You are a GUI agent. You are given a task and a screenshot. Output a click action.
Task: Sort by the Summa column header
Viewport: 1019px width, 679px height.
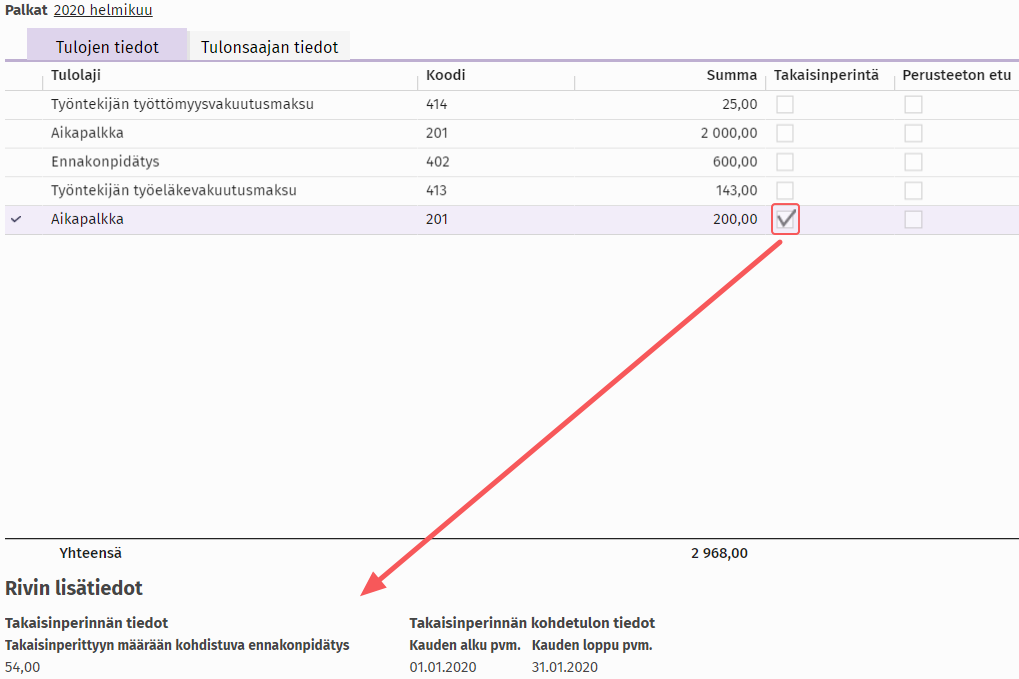[x=734, y=75]
